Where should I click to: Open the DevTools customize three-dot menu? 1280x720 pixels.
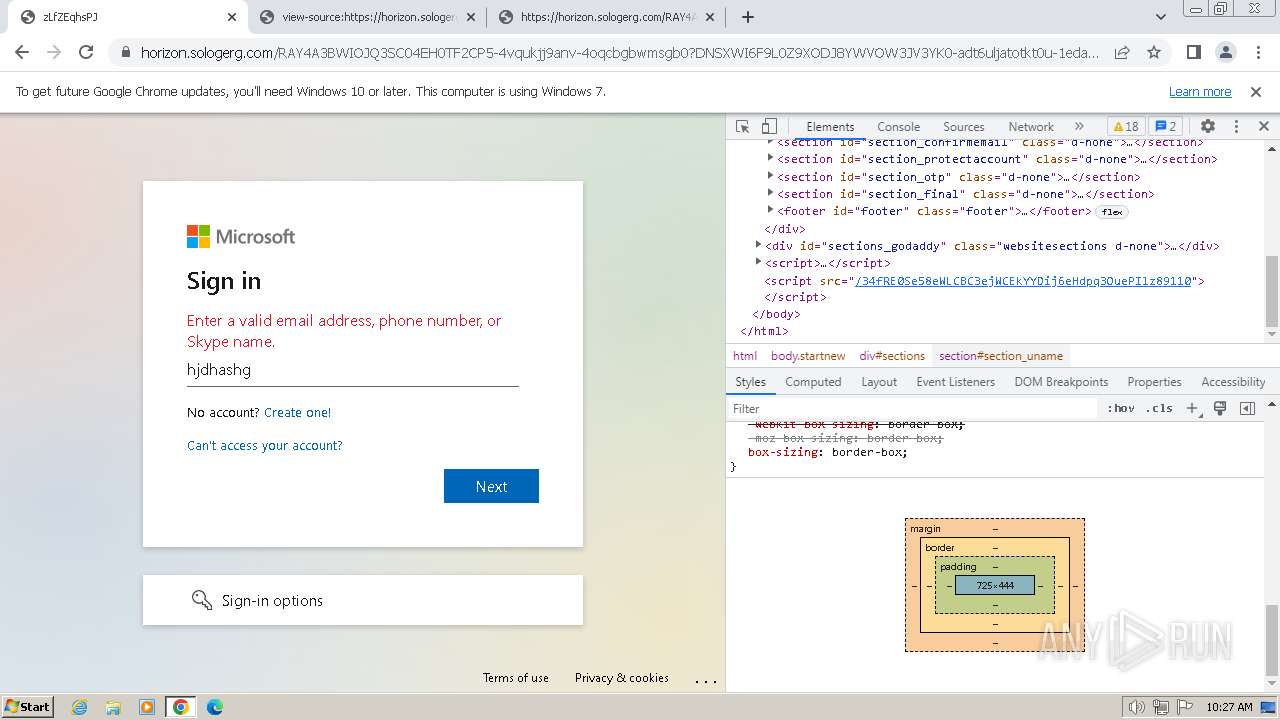click(x=1236, y=127)
